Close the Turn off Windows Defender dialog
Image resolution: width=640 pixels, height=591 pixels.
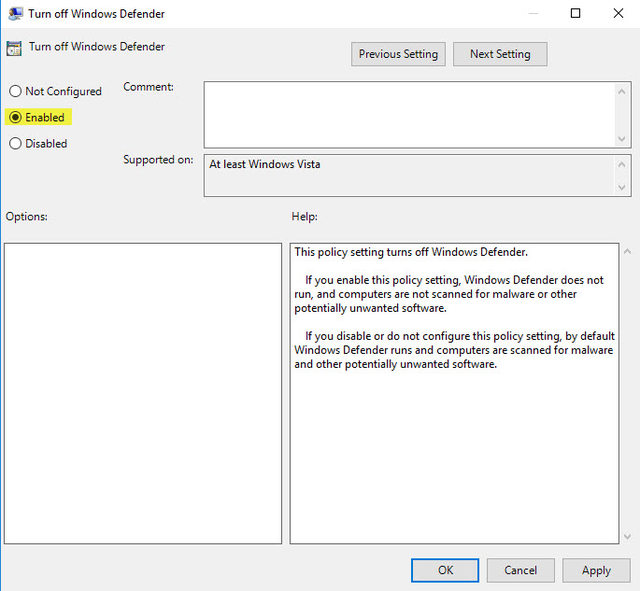click(618, 13)
